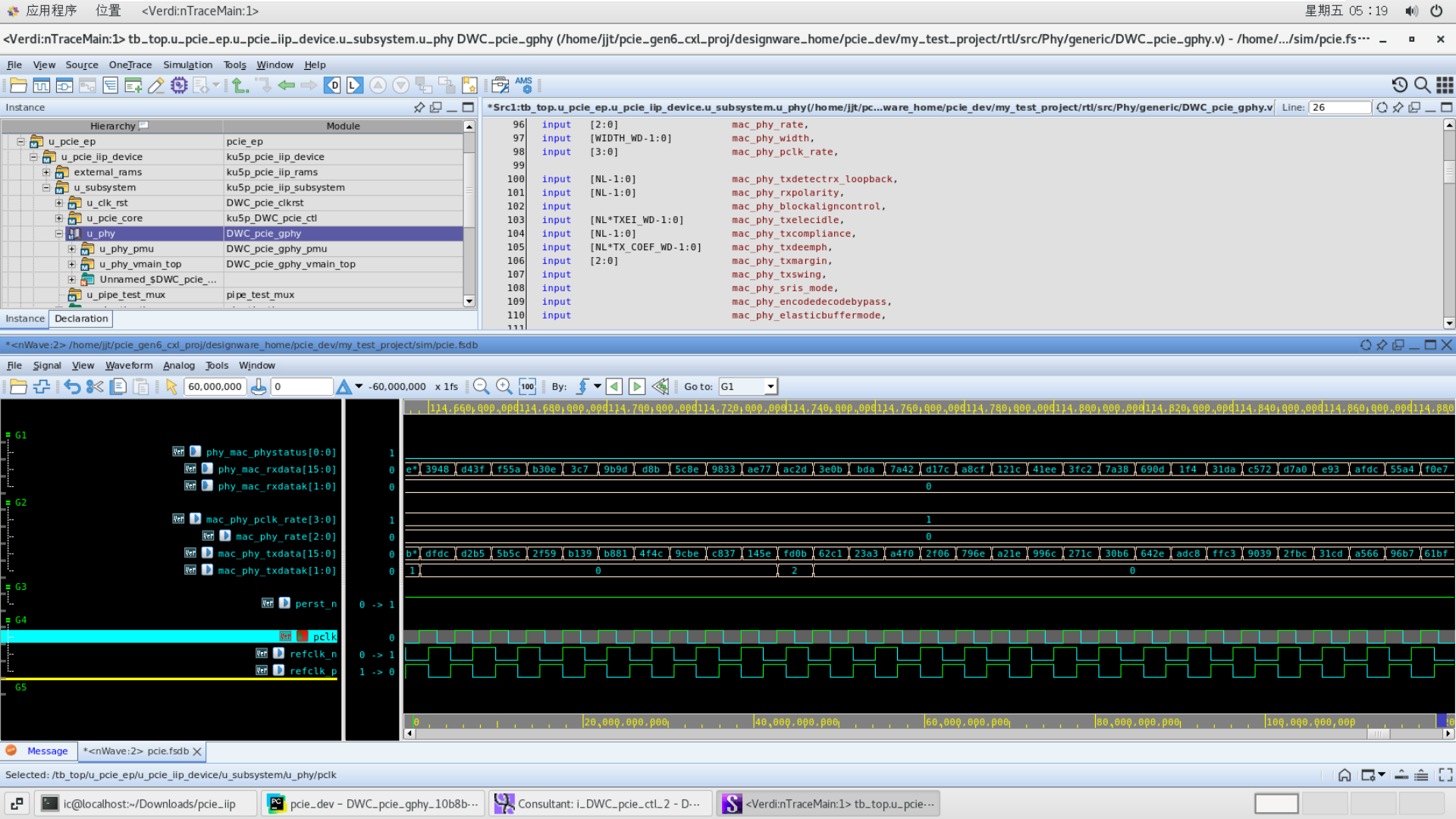Click the undo arrow in nWave toolbar
The image size is (1456, 819).
[x=72, y=387]
